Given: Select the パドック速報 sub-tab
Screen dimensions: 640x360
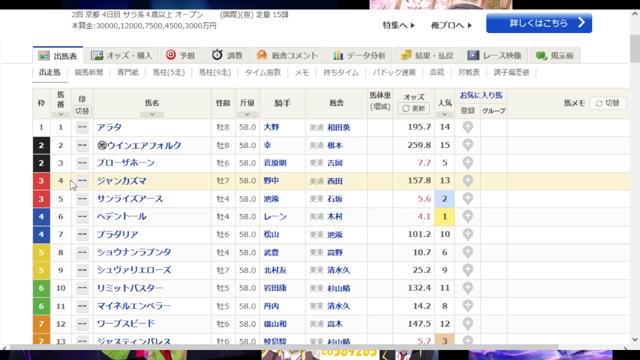Looking at the screenshot, I should [x=394, y=72].
